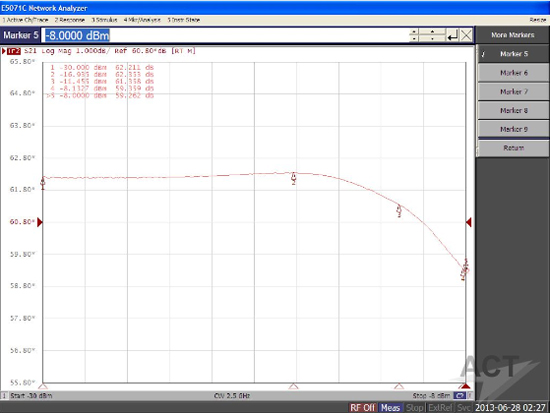Screen dimensions: 550x413
Task: Nudge marker value up with small stepper arrow
Action: 414,32
